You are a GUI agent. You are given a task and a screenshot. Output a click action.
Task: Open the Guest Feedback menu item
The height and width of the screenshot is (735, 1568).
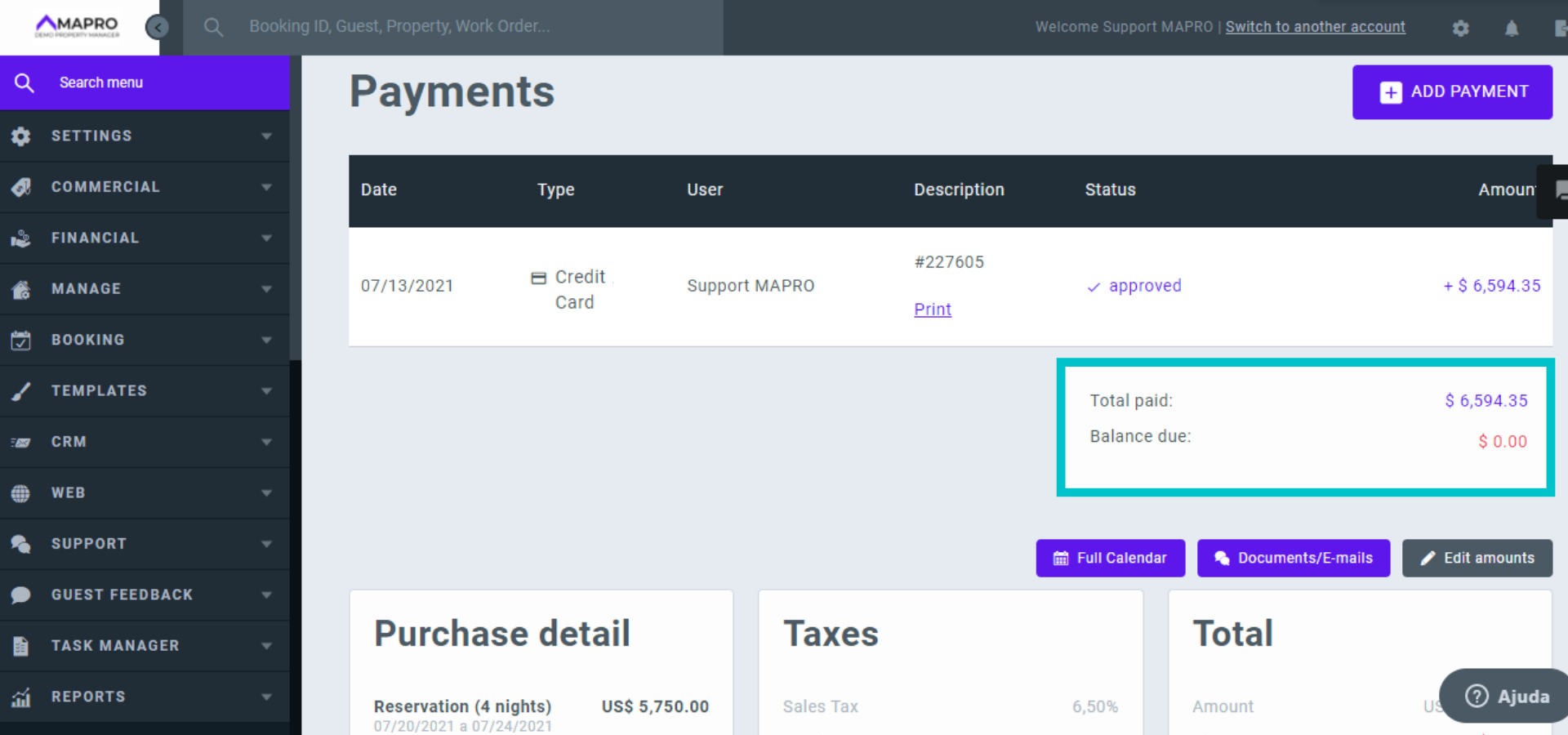(x=122, y=595)
